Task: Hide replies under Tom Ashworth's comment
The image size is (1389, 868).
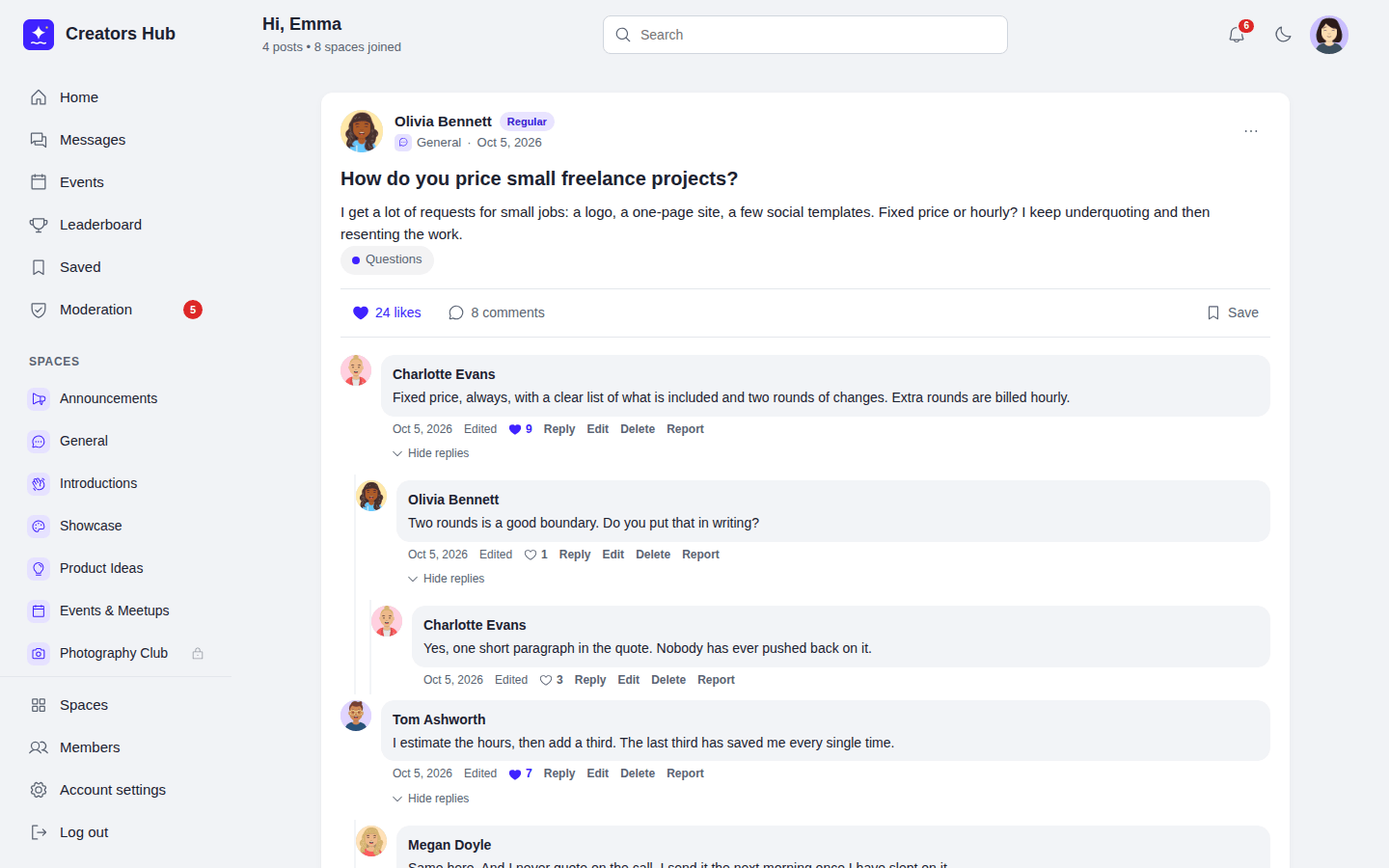Action: pyautogui.click(x=431, y=799)
